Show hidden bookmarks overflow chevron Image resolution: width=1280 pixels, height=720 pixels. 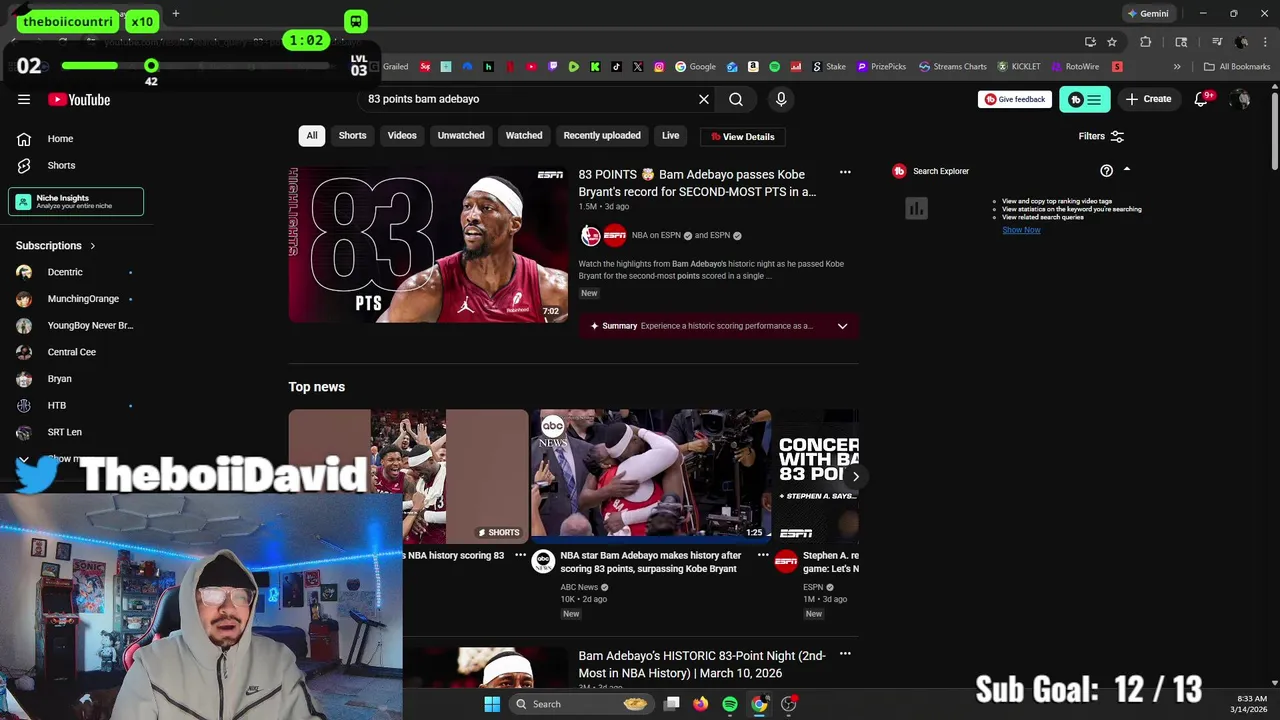(1177, 67)
